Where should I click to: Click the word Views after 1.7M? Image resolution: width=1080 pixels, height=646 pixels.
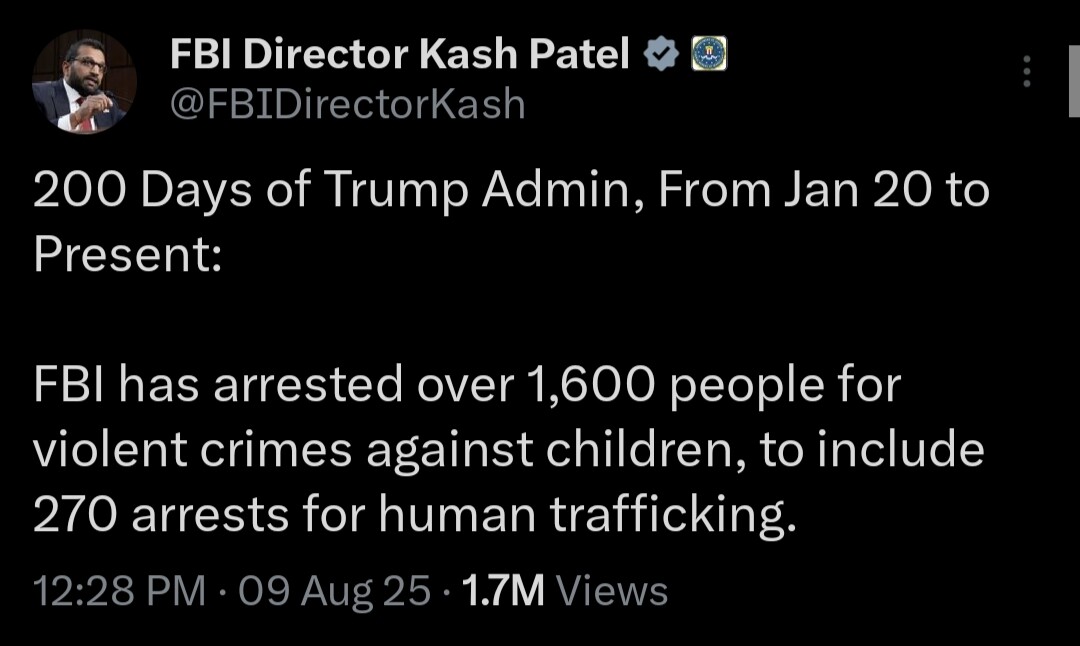pos(611,590)
